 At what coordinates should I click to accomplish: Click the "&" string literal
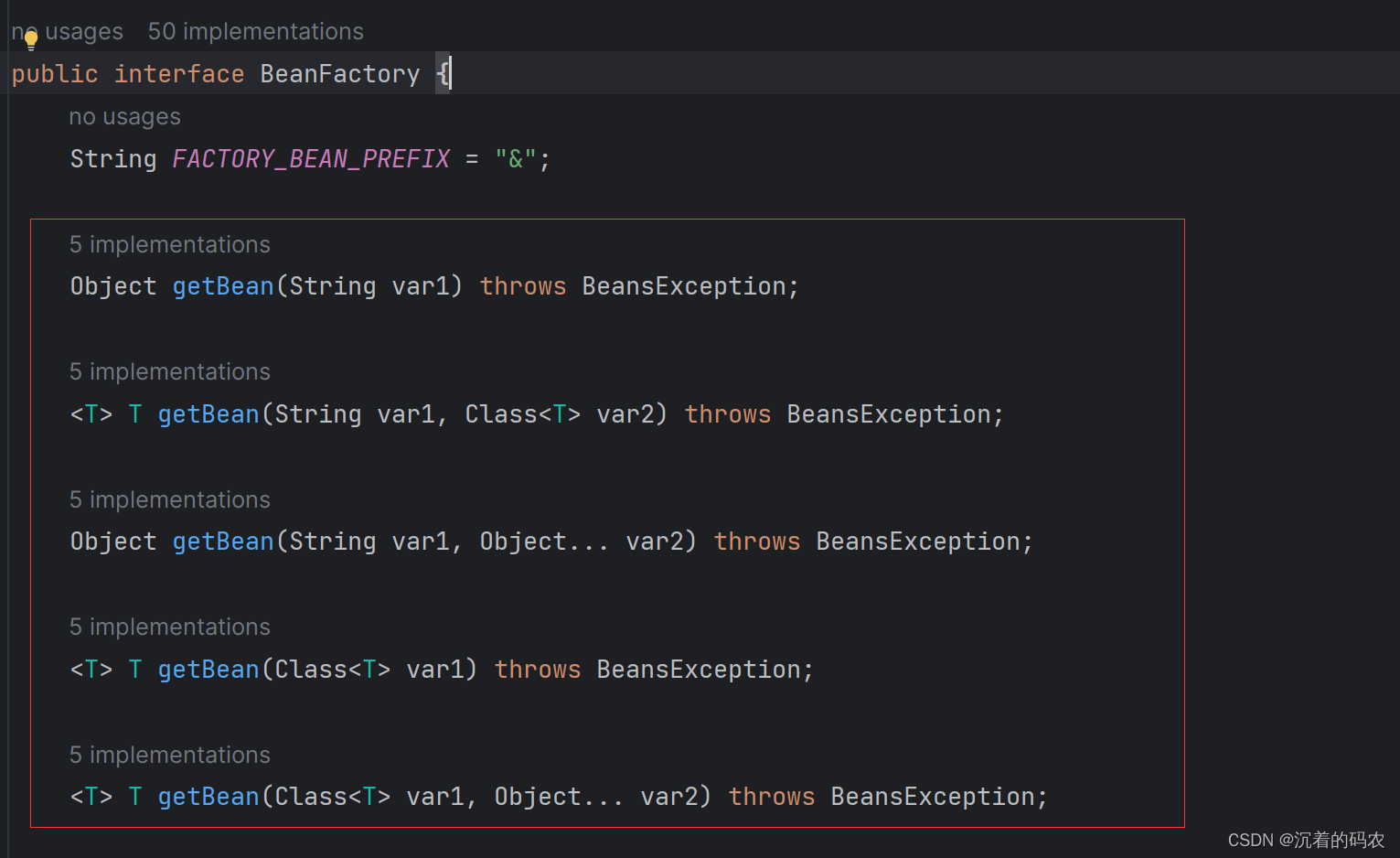tap(516, 159)
